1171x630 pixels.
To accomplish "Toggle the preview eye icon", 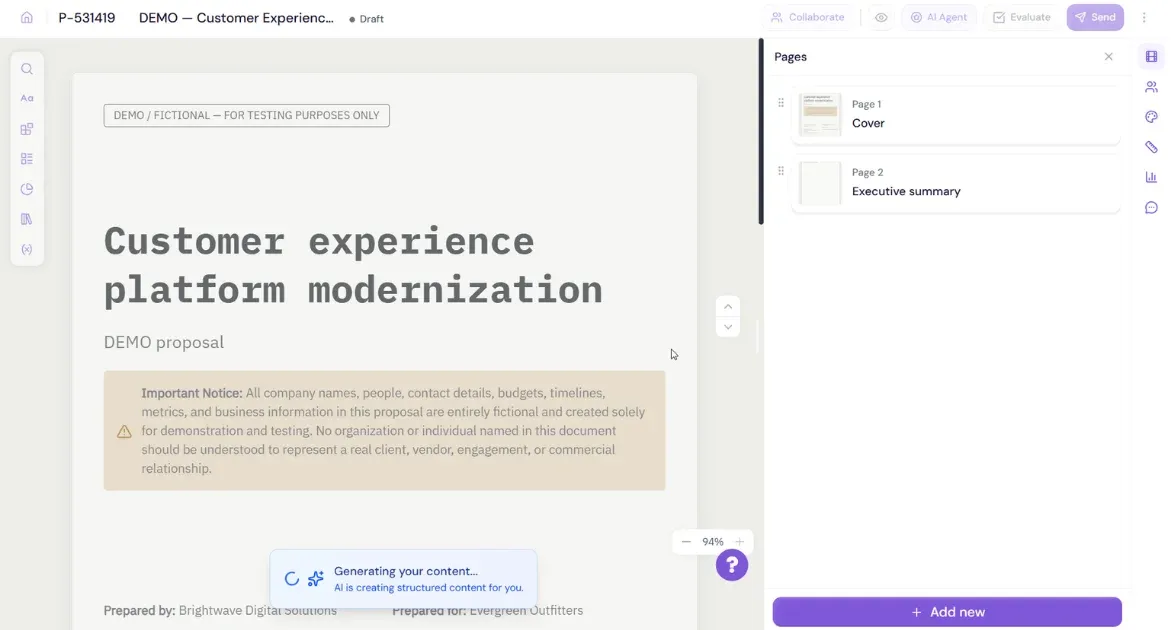I will 881,17.
